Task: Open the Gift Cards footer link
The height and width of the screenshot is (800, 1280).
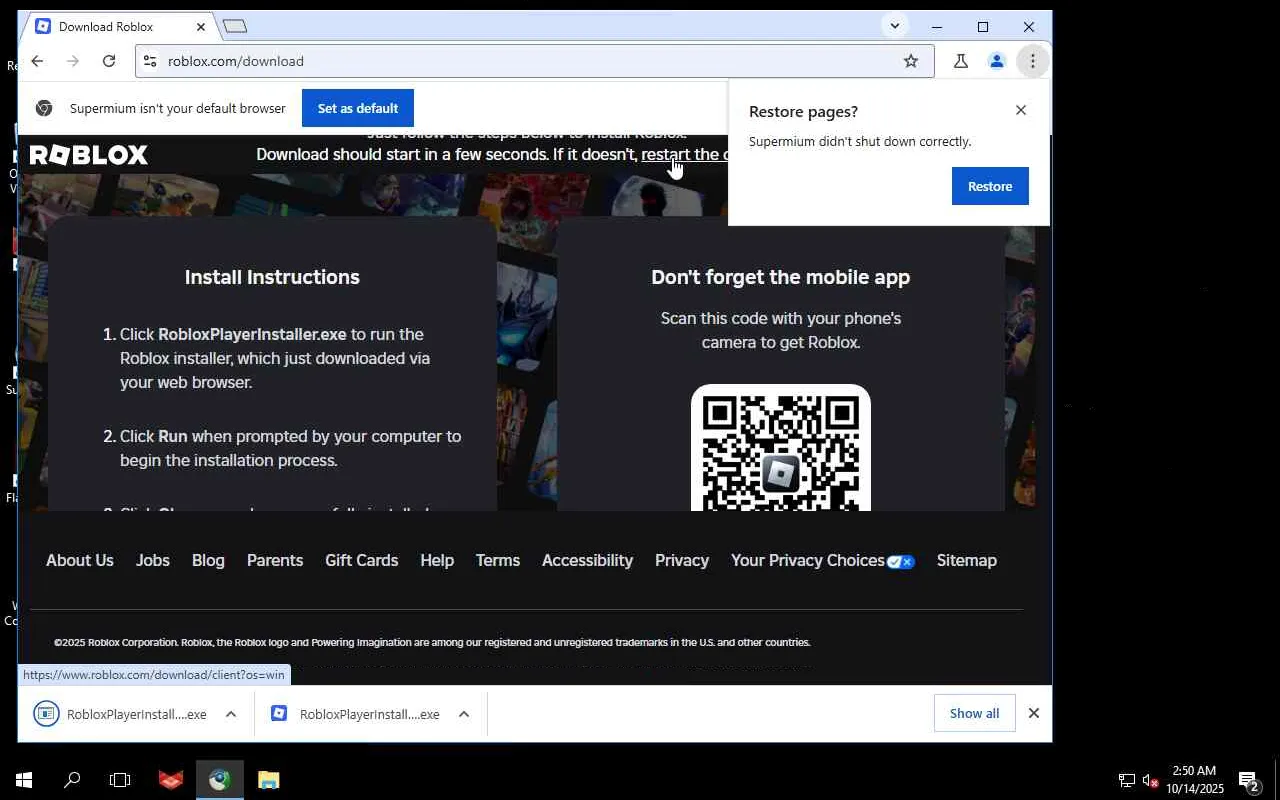Action: click(362, 560)
